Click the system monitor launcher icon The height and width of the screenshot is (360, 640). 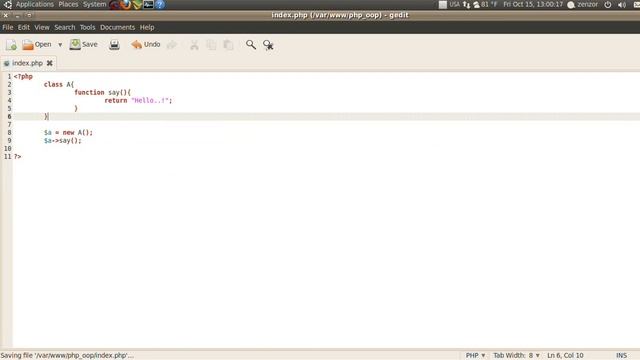click(x=149, y=4)
